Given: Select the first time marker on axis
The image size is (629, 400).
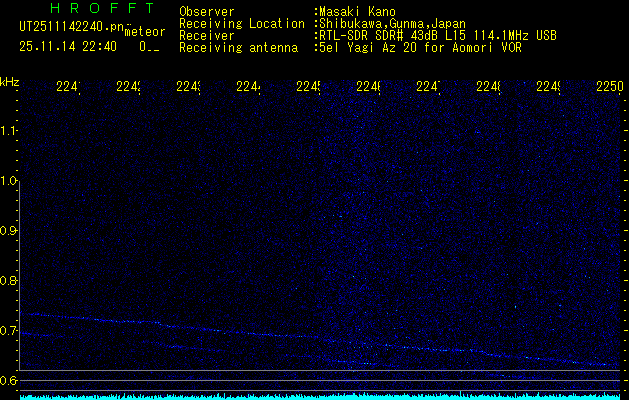Looking at the screenshot, I should pyautogui.click(x=68, y=88).
